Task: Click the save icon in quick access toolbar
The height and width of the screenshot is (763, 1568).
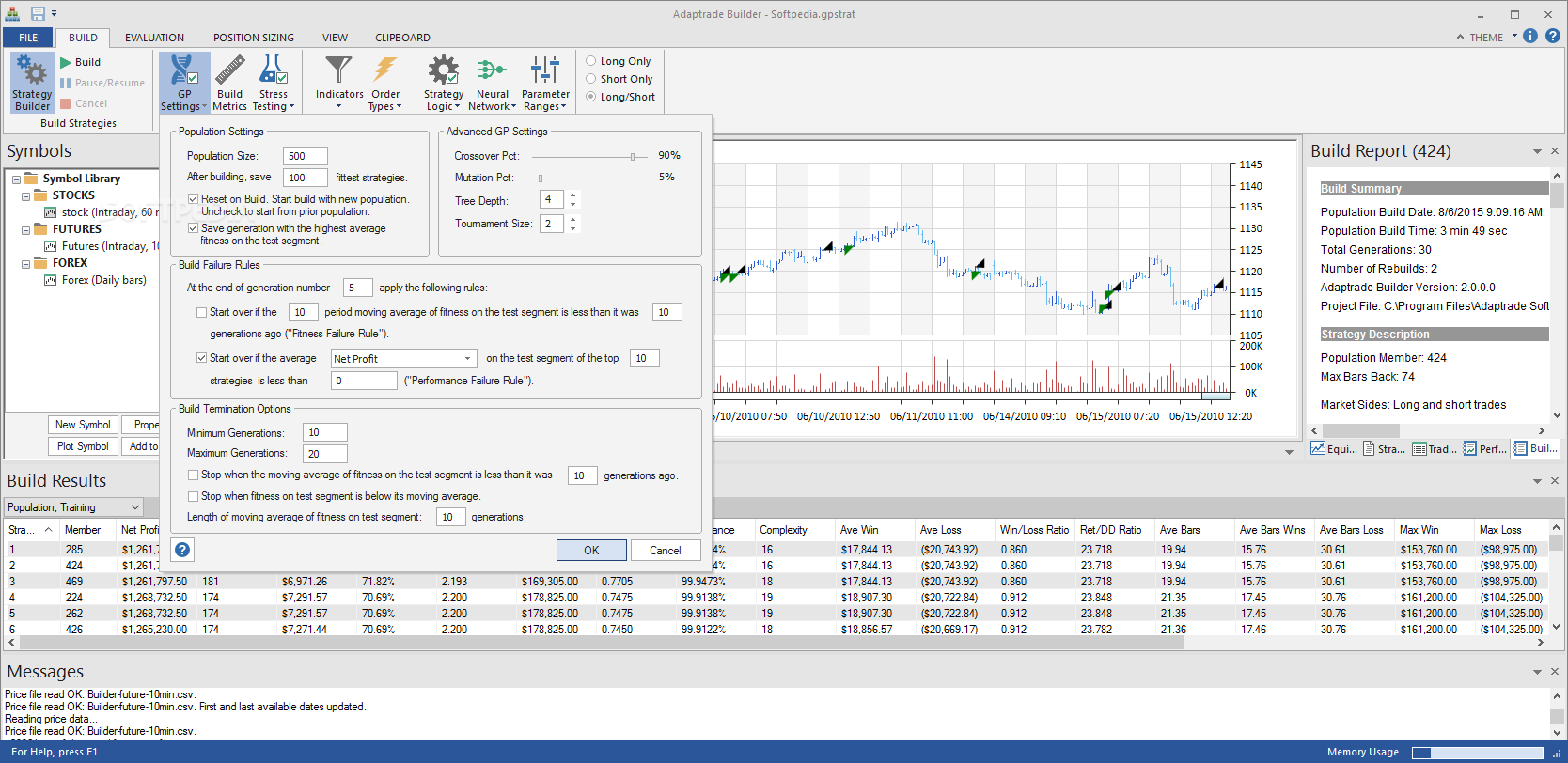Action: tap(38, 13)
